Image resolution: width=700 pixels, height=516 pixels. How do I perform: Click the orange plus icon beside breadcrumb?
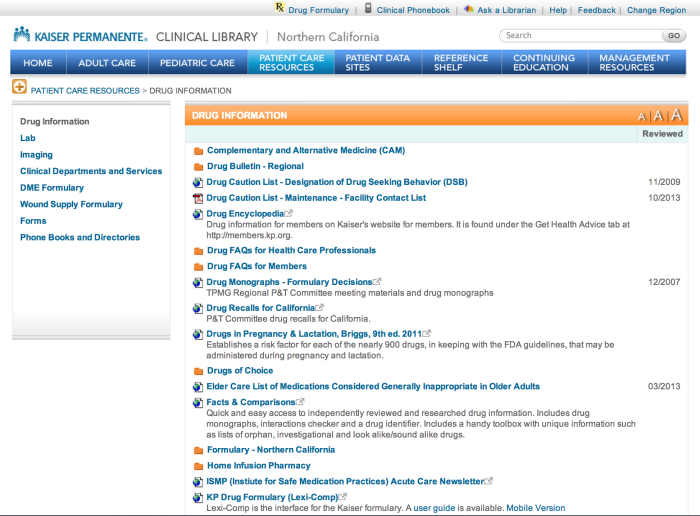coord(19,88)
